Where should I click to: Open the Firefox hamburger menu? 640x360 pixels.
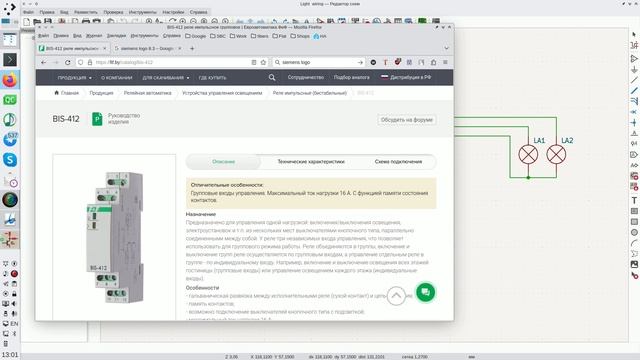[445, 62]
